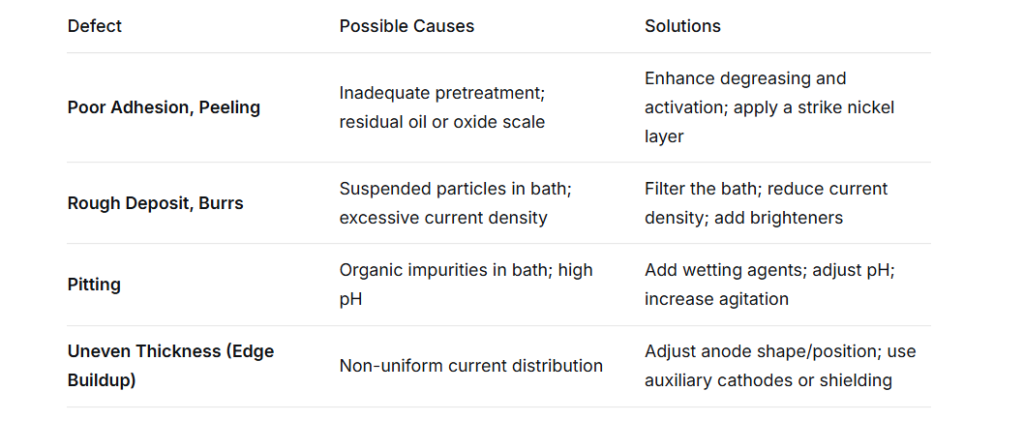Image resolution: width=1024 pixels, height=421 pixels.
Task: Click the phrase "excessive current density"
Action: pos(443,217)
